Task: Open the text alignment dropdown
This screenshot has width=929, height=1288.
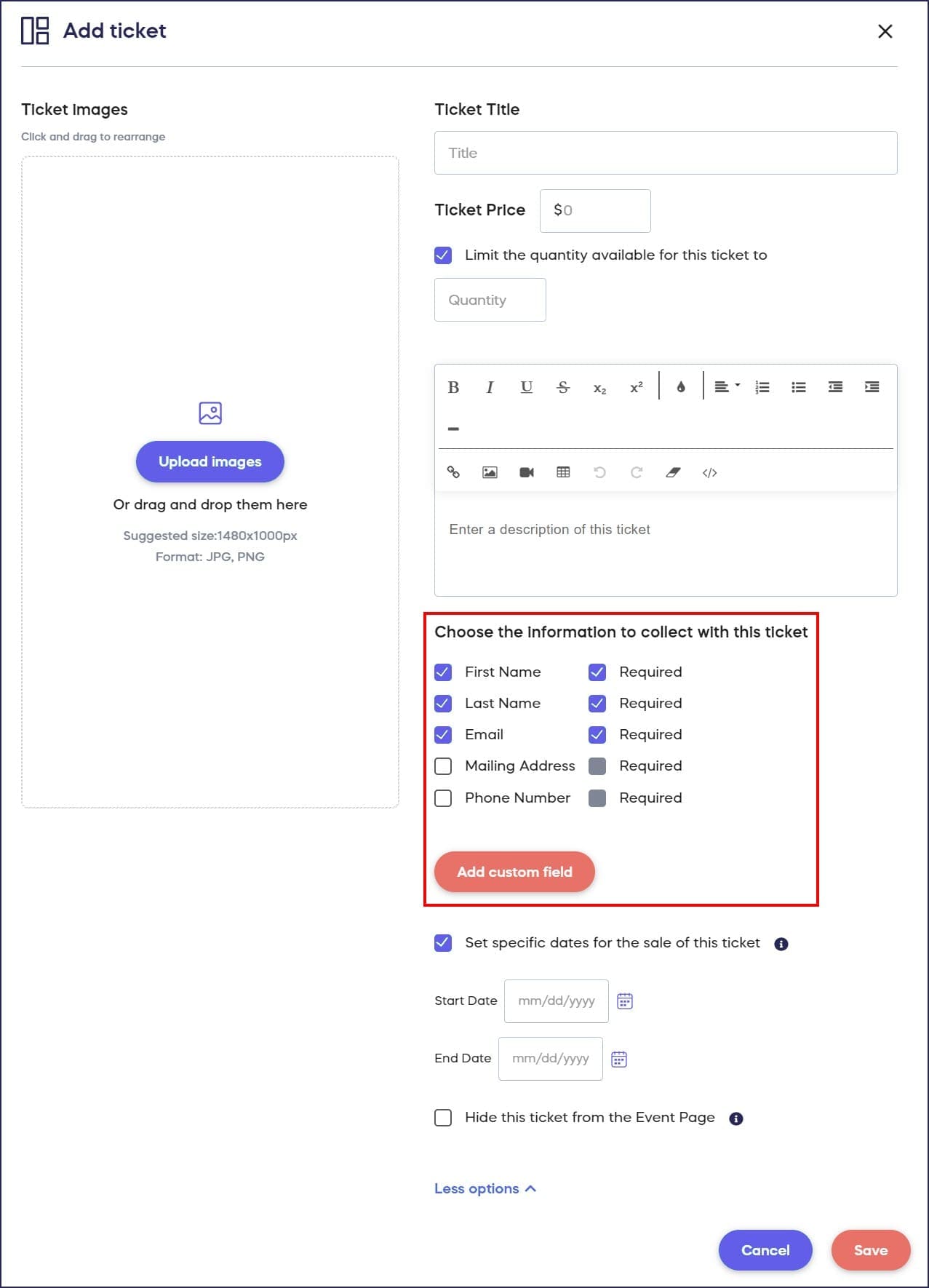Action: coord(727,387)
